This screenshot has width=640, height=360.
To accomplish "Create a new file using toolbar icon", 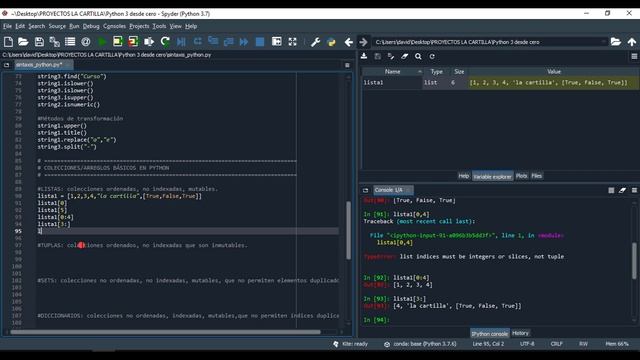I will pyautogui.click(x=8, y=42).
